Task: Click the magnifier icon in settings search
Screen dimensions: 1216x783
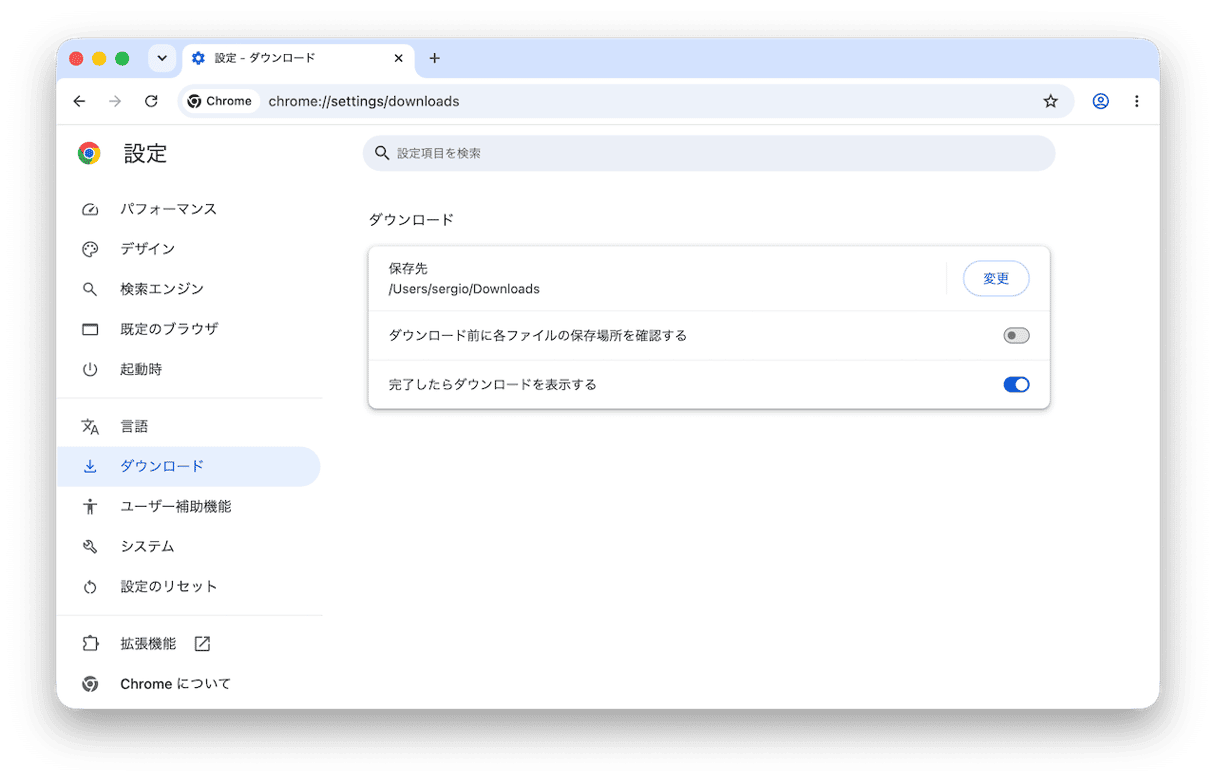Action: point(381,153)
